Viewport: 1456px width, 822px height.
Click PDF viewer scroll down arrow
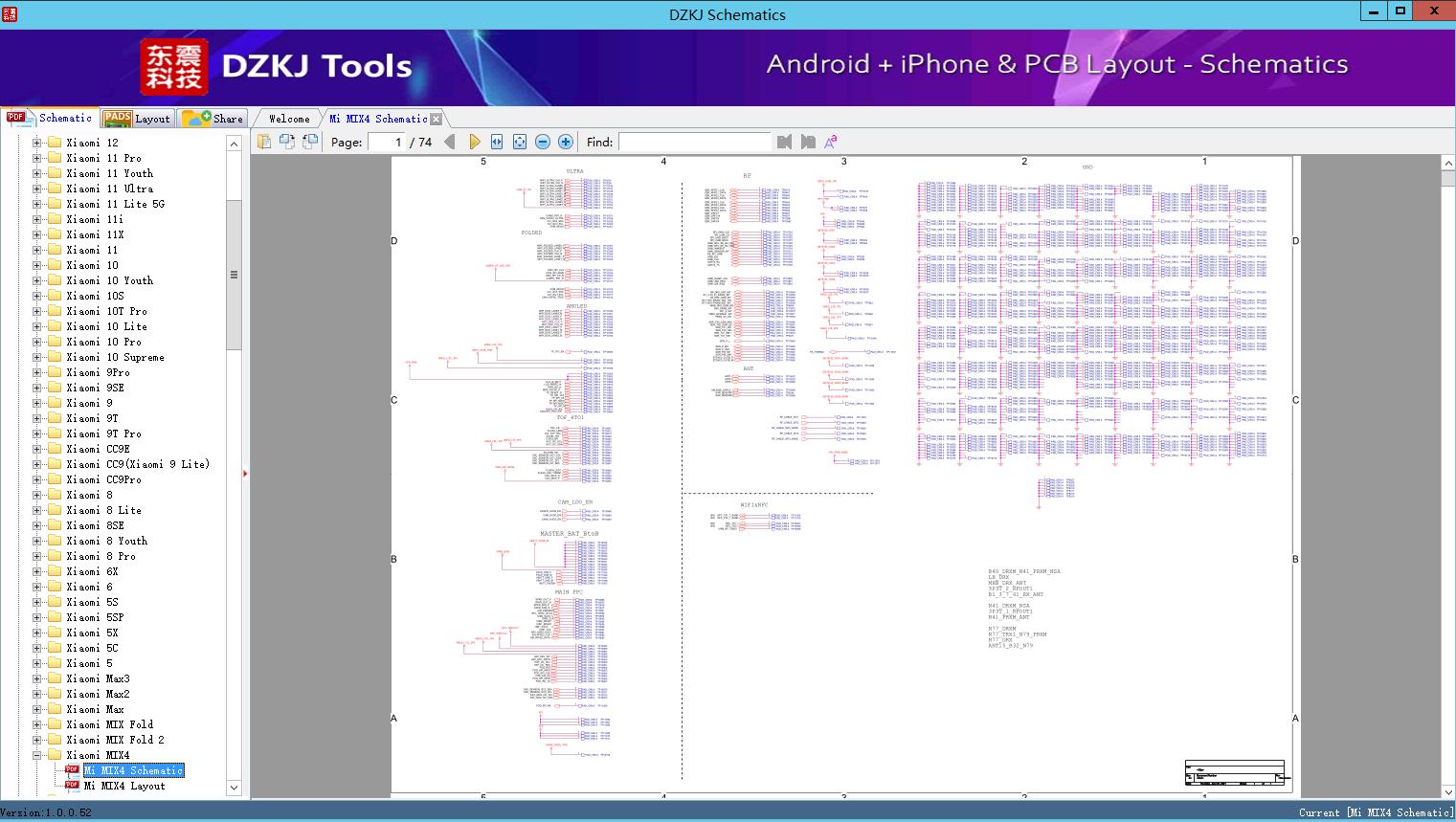(1447, 791)
